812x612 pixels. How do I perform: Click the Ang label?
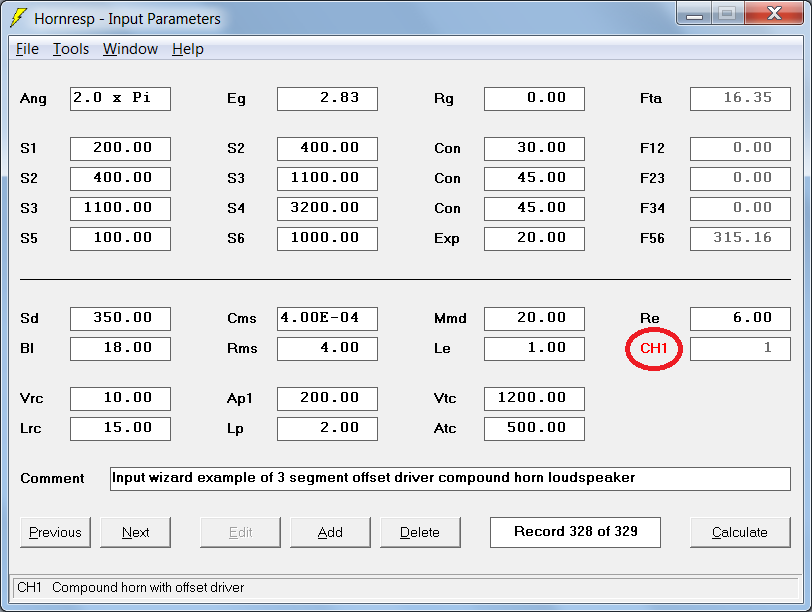[x=33, y=99]
